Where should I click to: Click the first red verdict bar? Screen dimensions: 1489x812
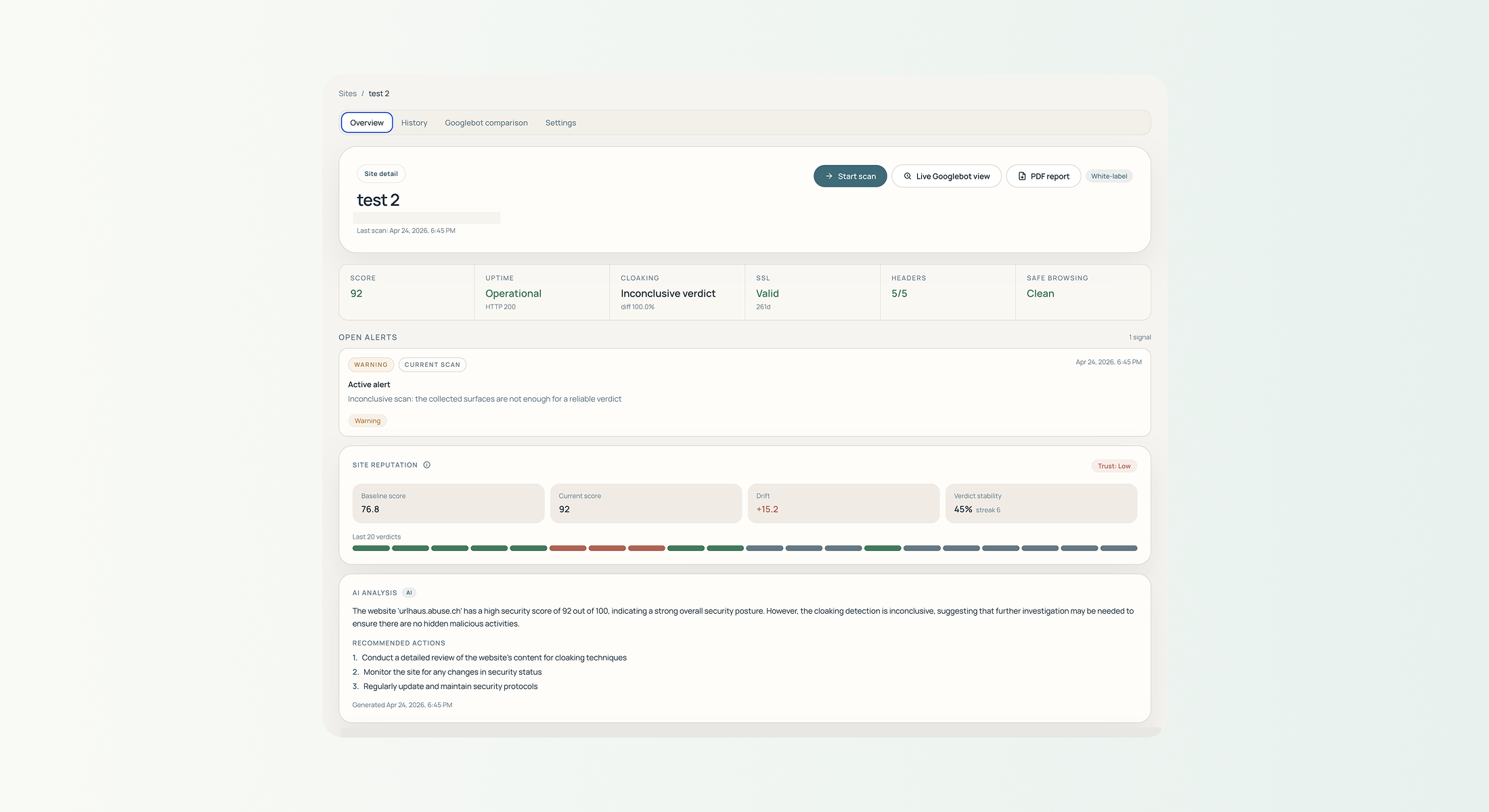567,548
